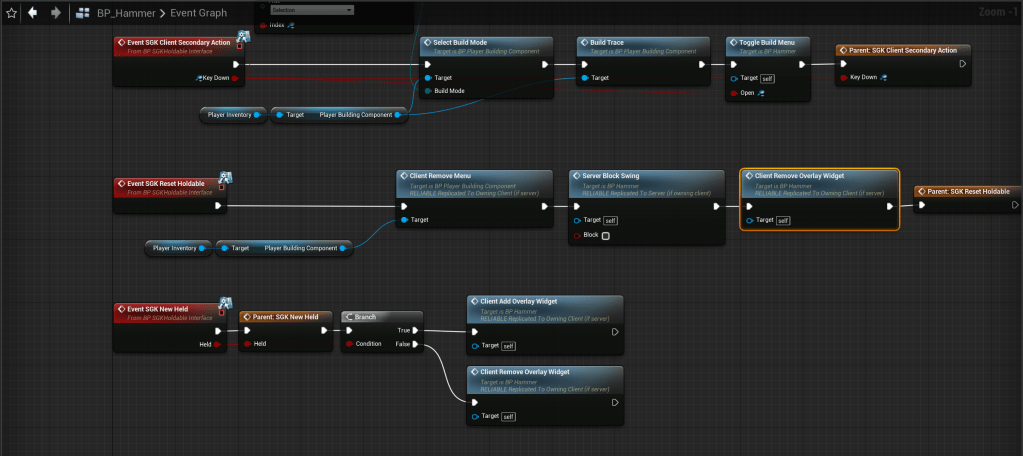Select the Toggle Build Menu node header
The image size is (1023, 456).
pyautogui.click(x=769, y=46)
